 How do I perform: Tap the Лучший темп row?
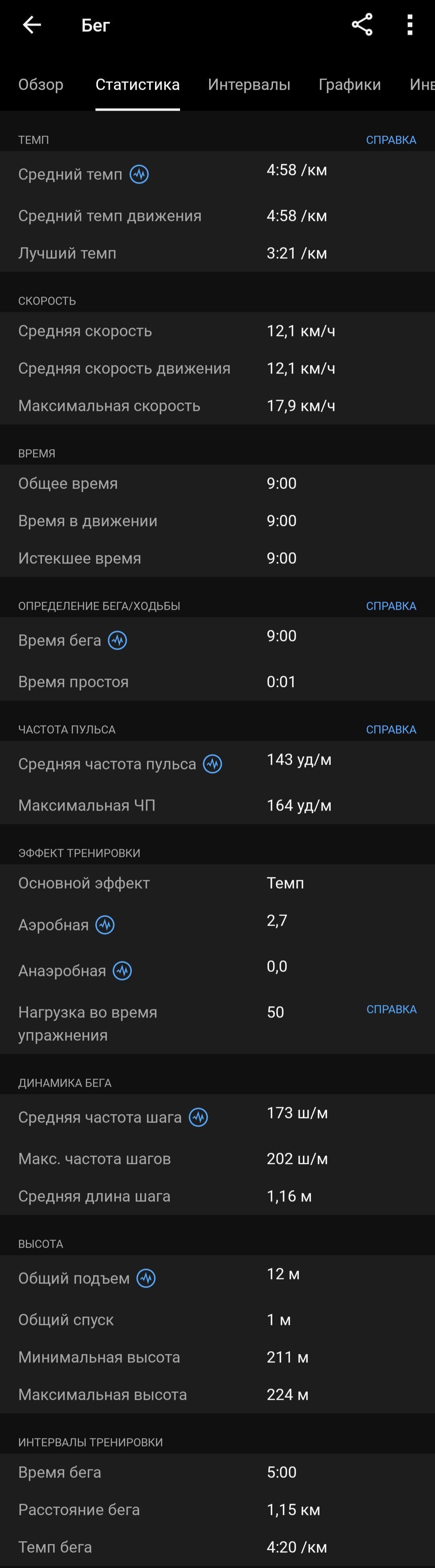click(217, 253)
